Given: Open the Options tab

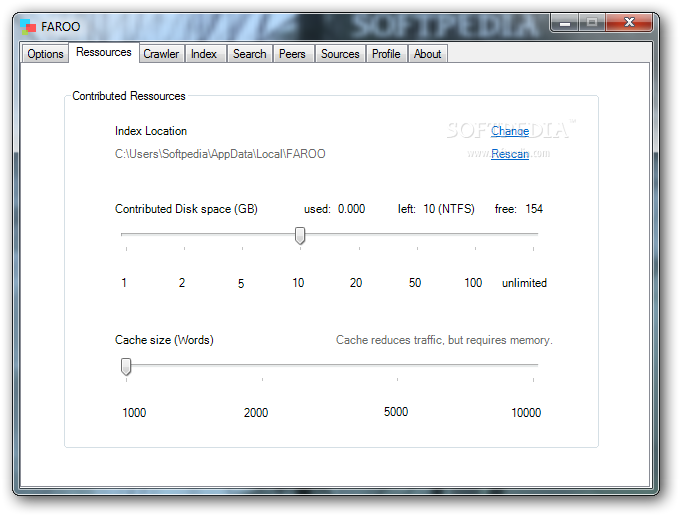Looking at the screenshot, I should click(x=45, y=54).
